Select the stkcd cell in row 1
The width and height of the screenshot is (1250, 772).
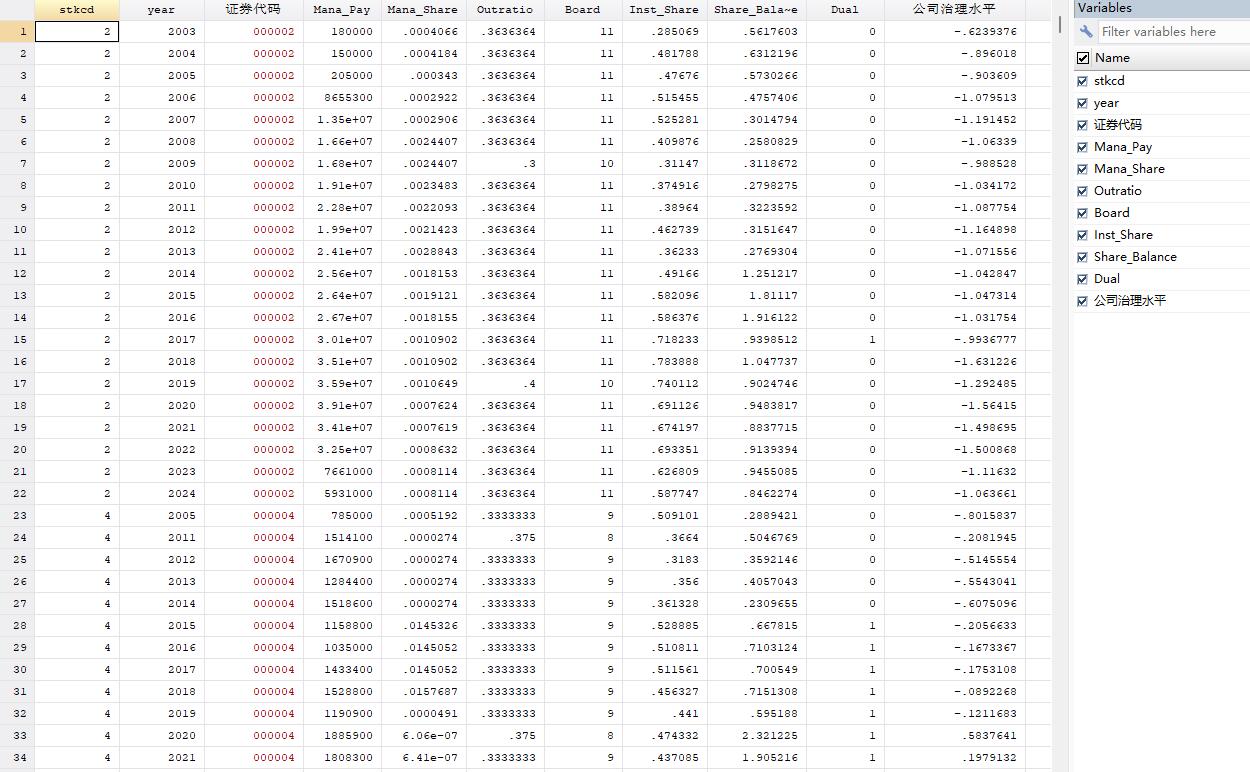pos(77,32)
